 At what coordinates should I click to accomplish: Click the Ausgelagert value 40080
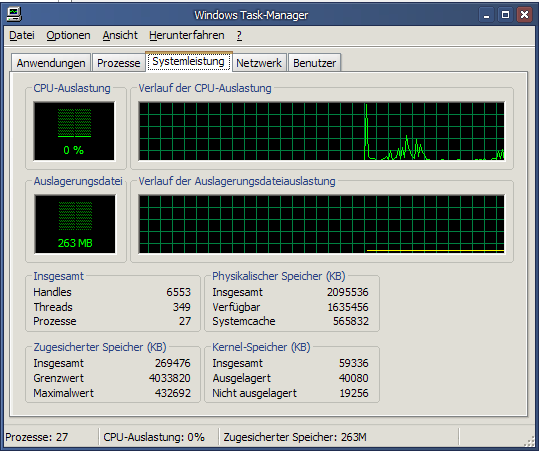tap(354, 378)
